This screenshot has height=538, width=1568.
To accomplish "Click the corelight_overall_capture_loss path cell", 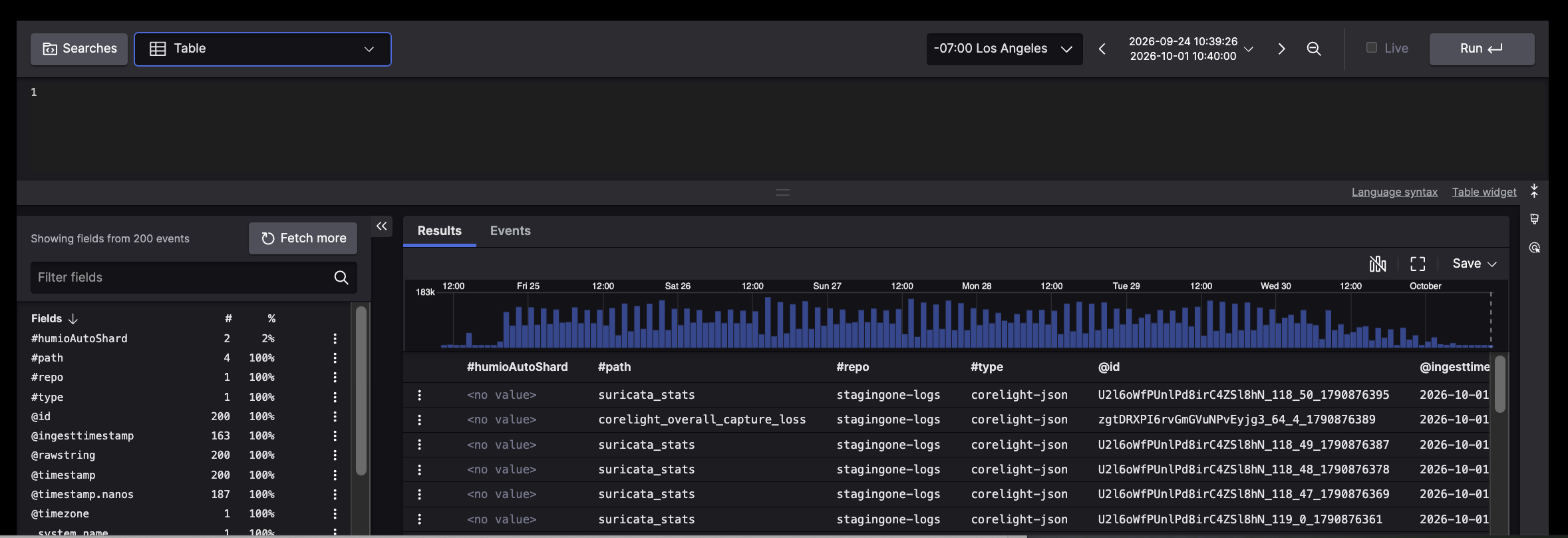I will [702, 419].
